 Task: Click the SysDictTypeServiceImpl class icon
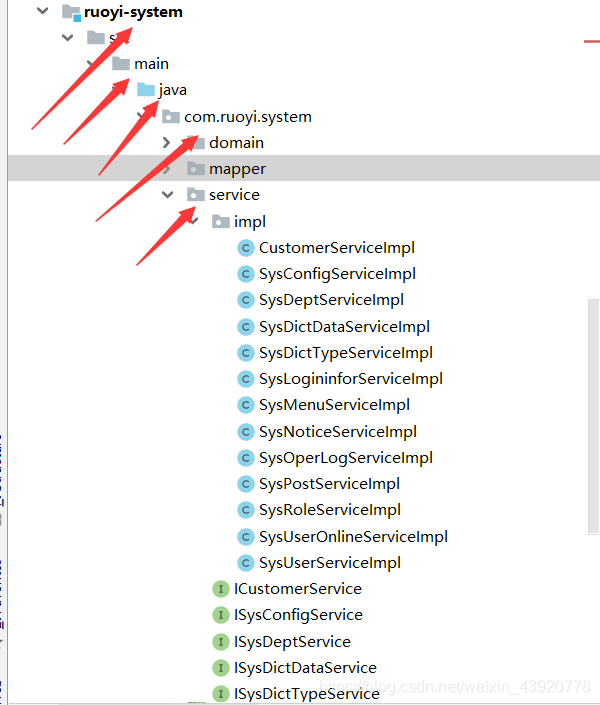(x=246, y=353)
